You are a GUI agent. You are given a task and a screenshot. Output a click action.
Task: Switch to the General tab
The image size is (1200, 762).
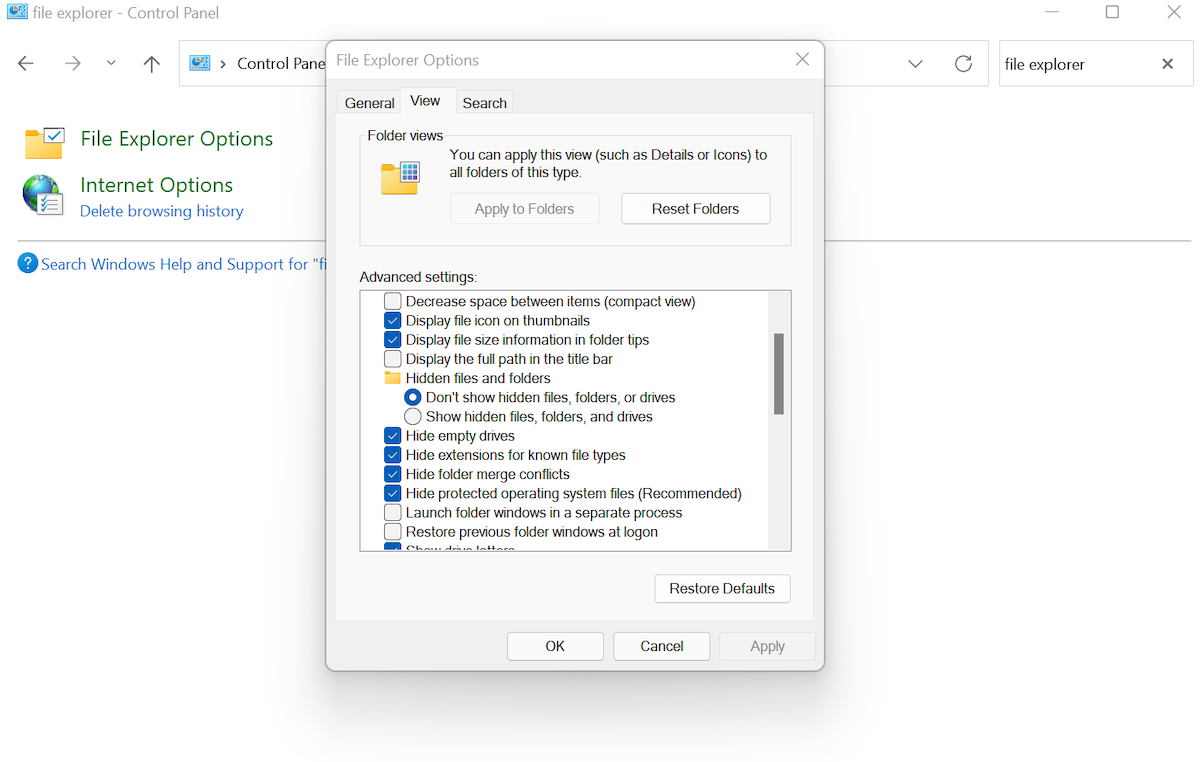pos(369,103)
